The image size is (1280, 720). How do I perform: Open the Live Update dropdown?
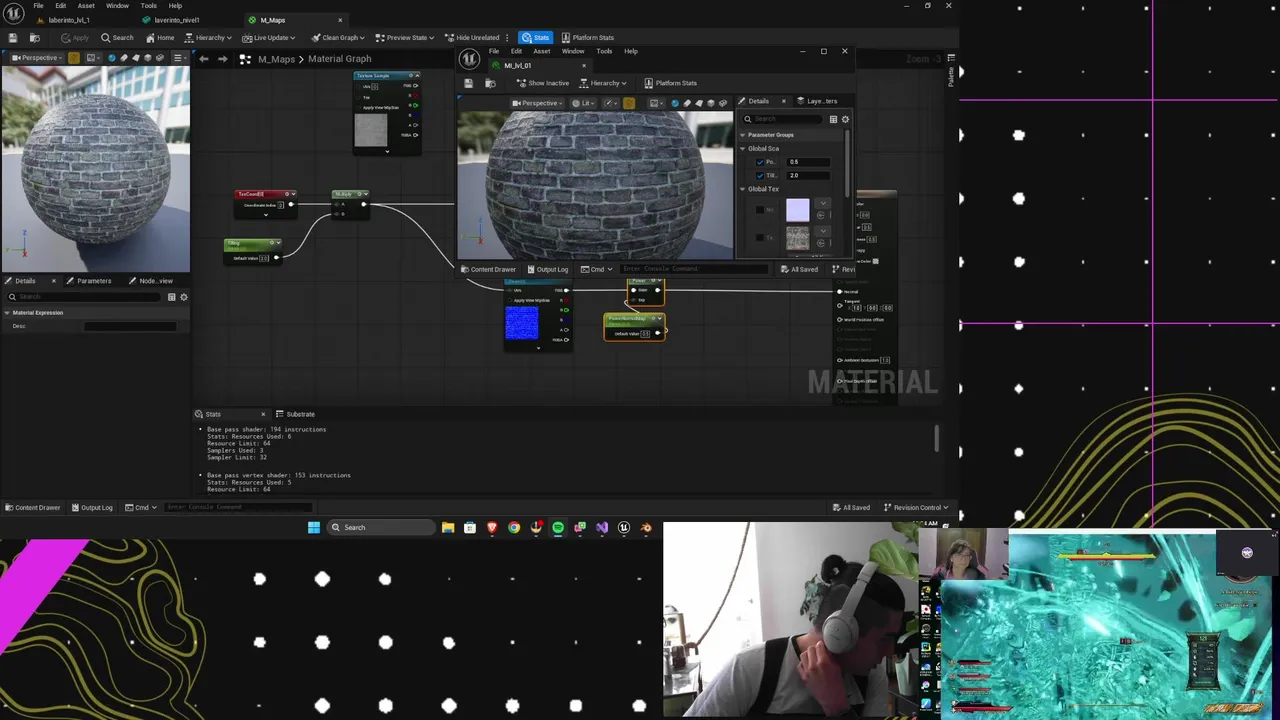270,38
